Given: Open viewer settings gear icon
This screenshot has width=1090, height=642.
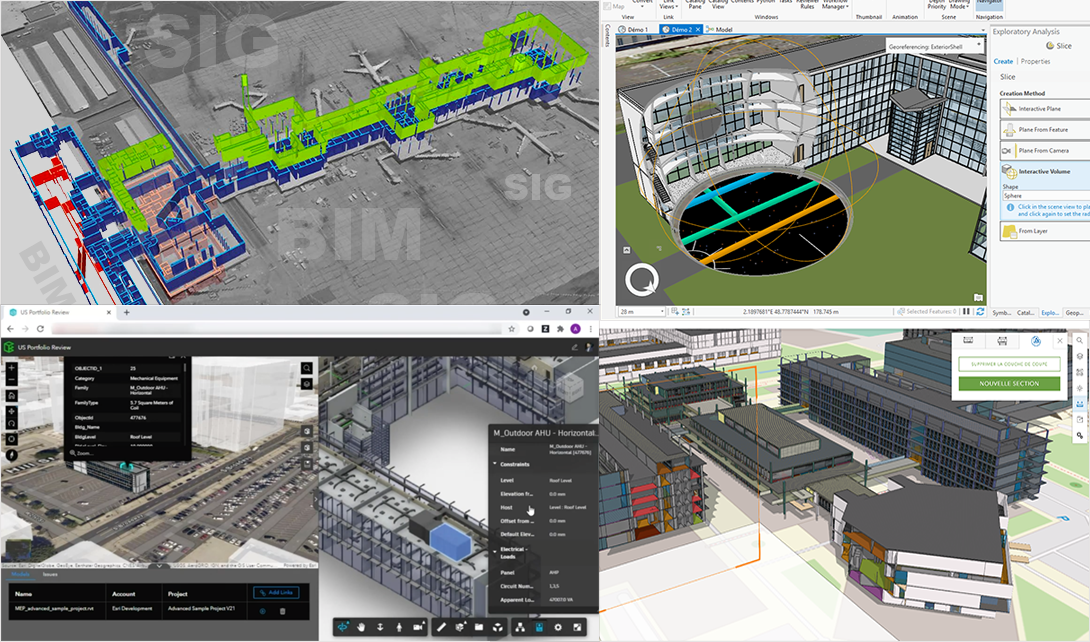Looking at the screenshot, I should click(559, 627).
